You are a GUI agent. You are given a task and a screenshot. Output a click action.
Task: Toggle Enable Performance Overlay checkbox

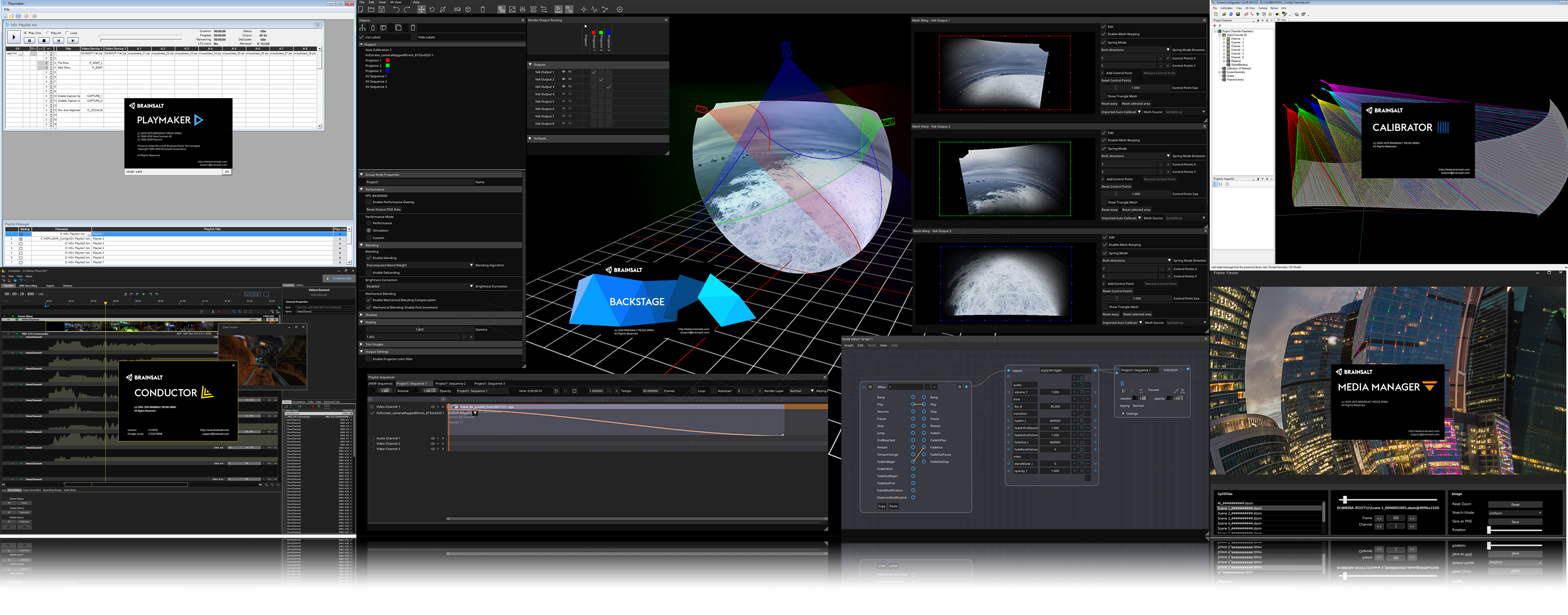point(368,202)
